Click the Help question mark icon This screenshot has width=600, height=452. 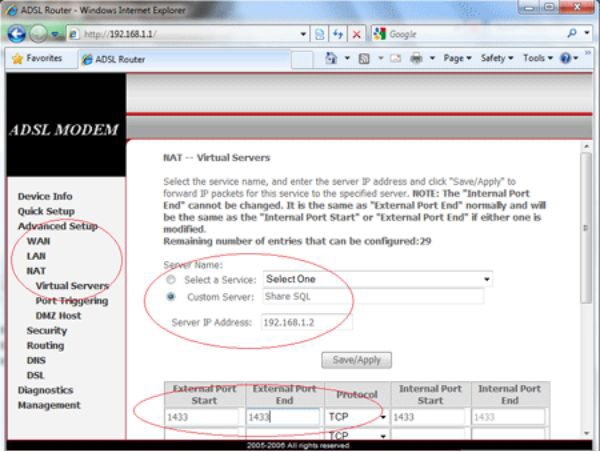566,58
